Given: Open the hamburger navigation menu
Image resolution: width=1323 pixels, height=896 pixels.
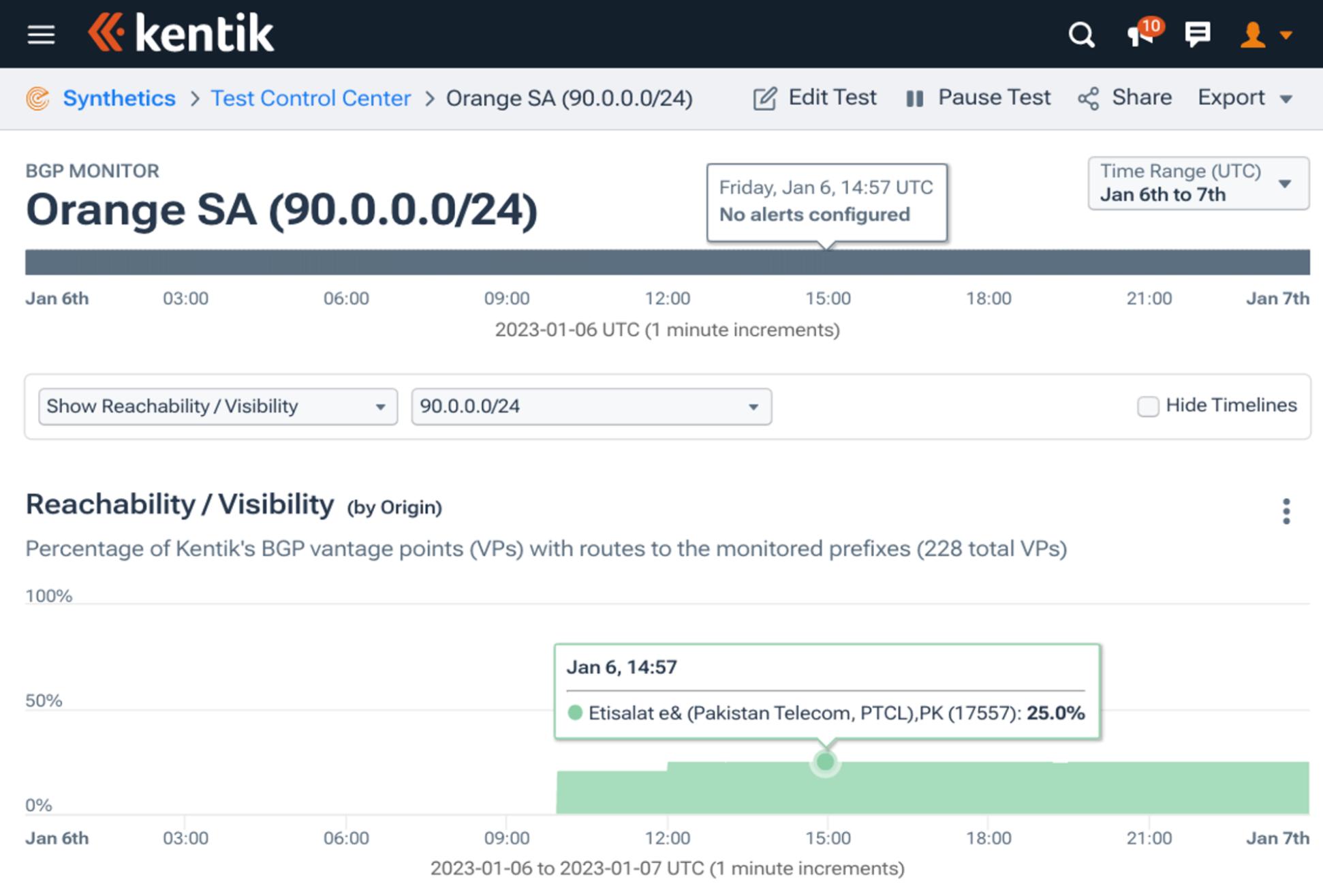Looking at the screenshot, I should (41, 34).
